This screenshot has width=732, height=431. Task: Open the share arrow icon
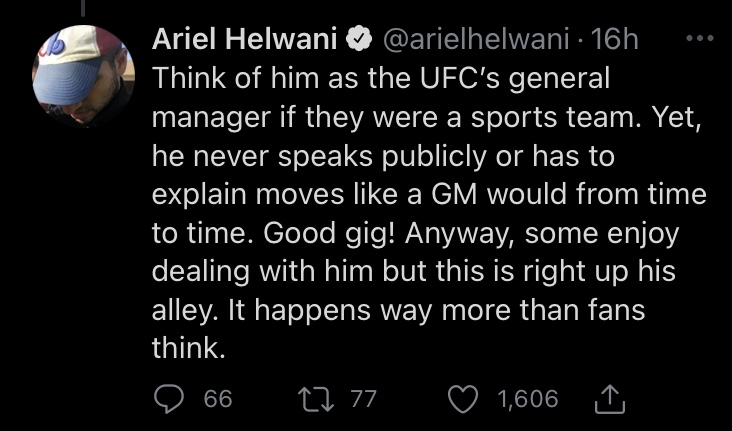click(610, 399)
